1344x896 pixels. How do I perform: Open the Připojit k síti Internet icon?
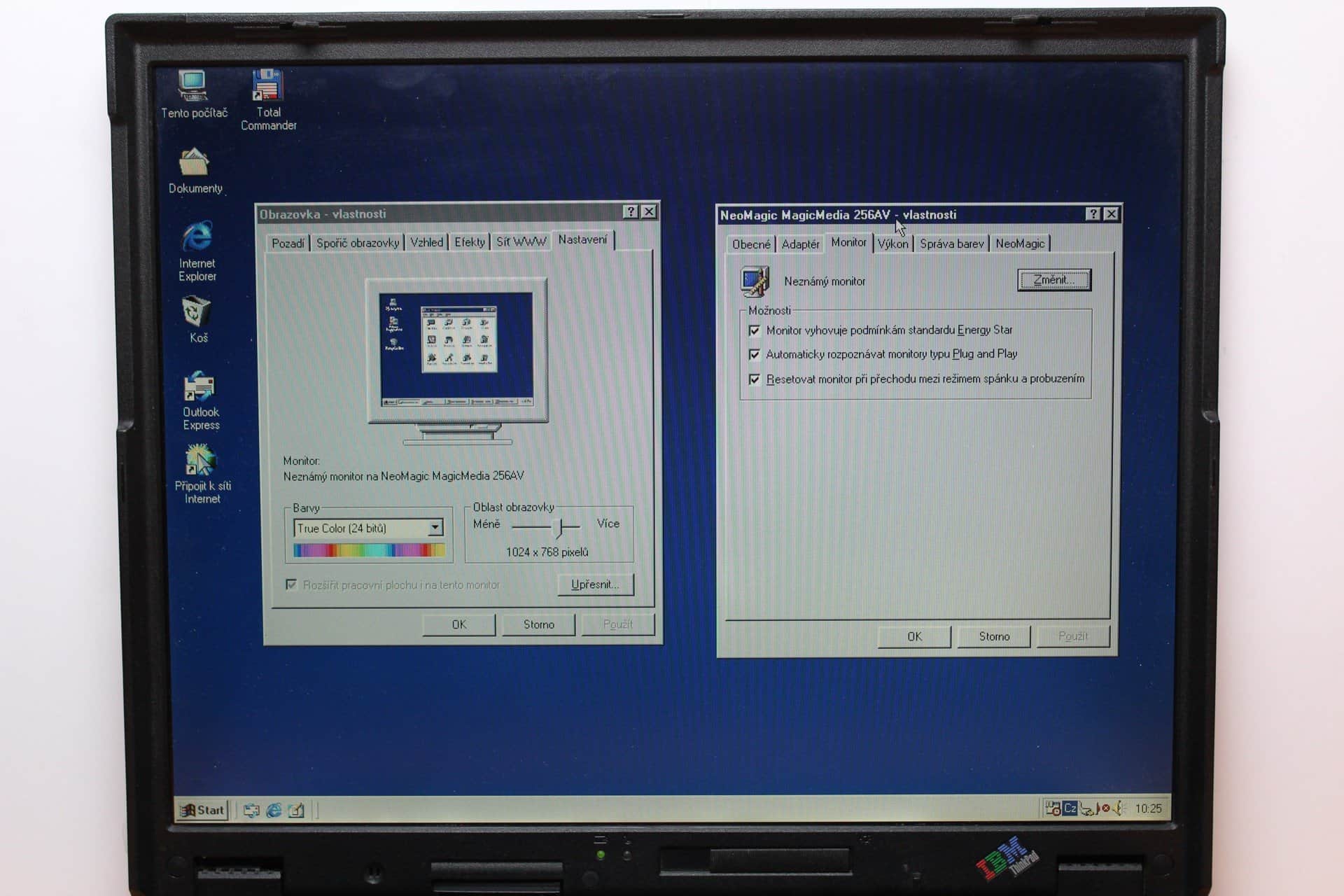200,461
